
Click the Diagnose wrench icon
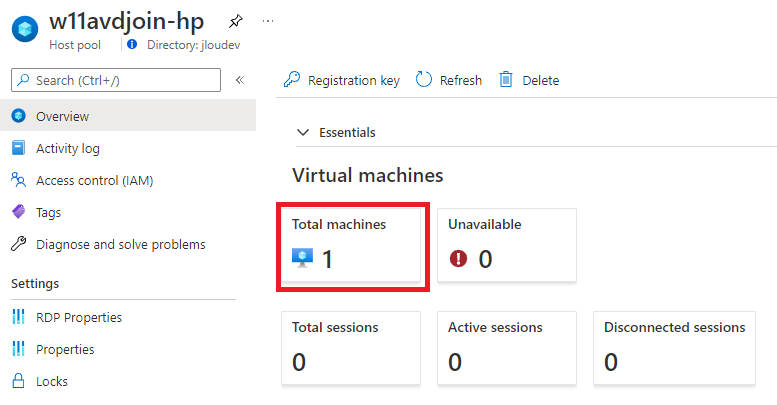click(18, 244)
